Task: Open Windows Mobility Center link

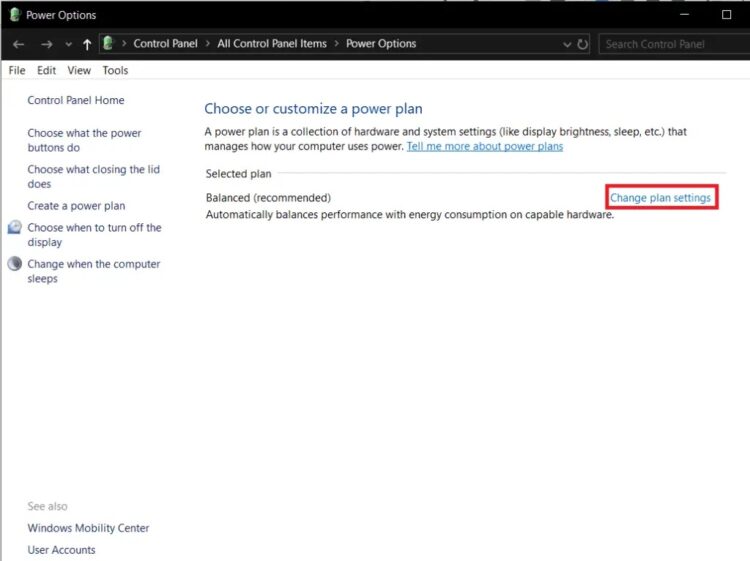Action: click(88, 528)
